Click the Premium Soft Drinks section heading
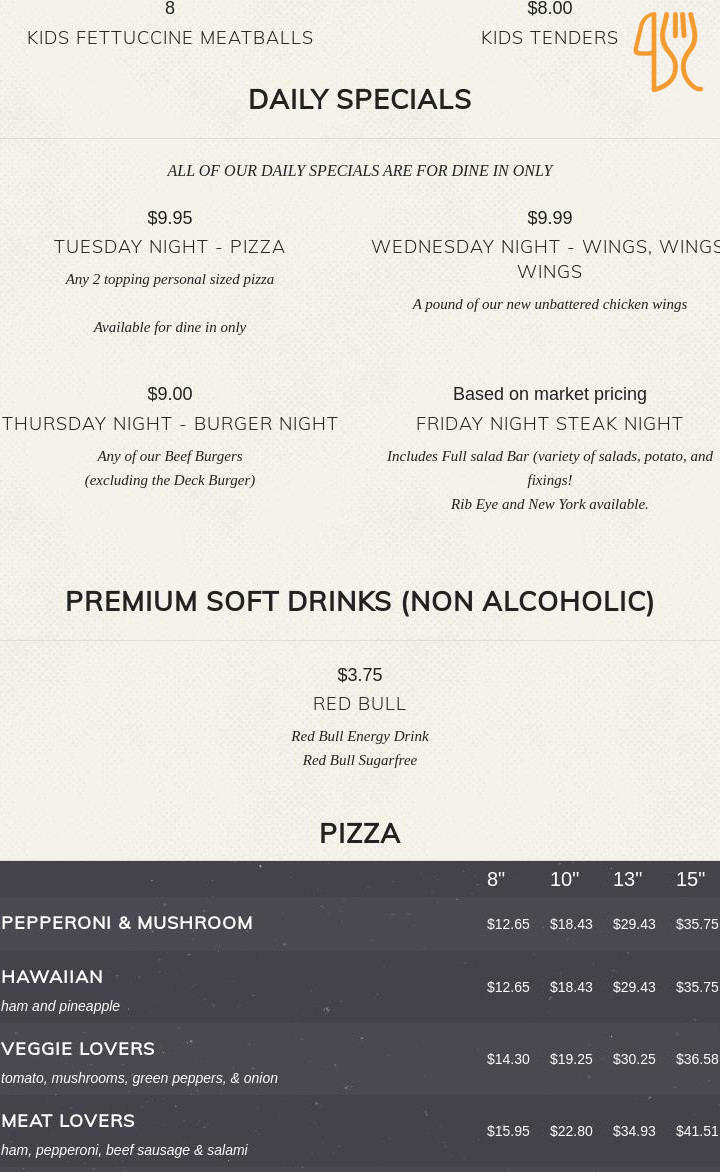Image resolution: width=720 pixels, height=1172 pixels. (x=360, y=602)
